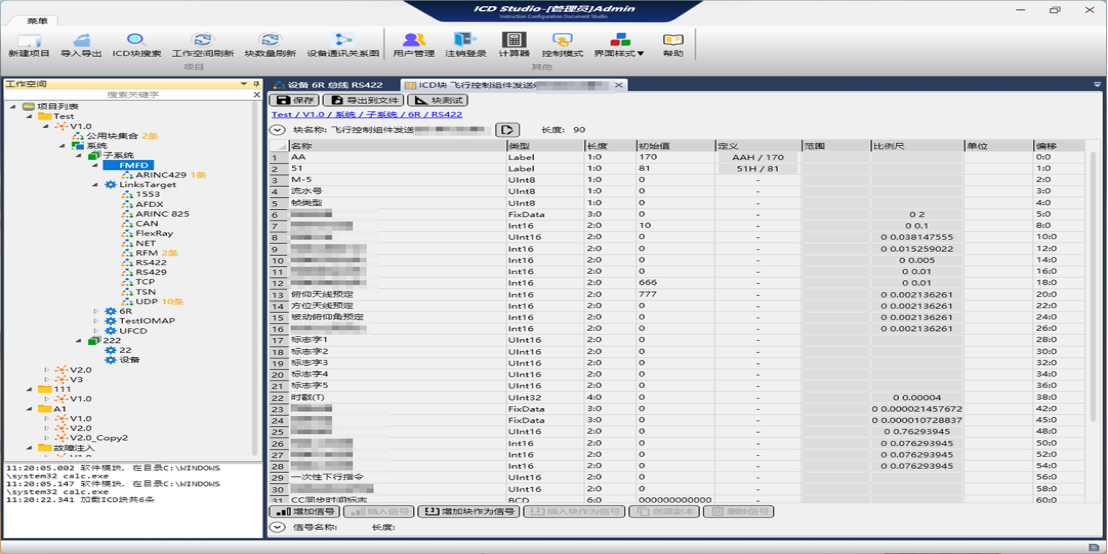The width and height of the screenshot is (1108, 554).
Task: Click the workspace 搜索关键字 search field
Action: [x=130, y=94]
